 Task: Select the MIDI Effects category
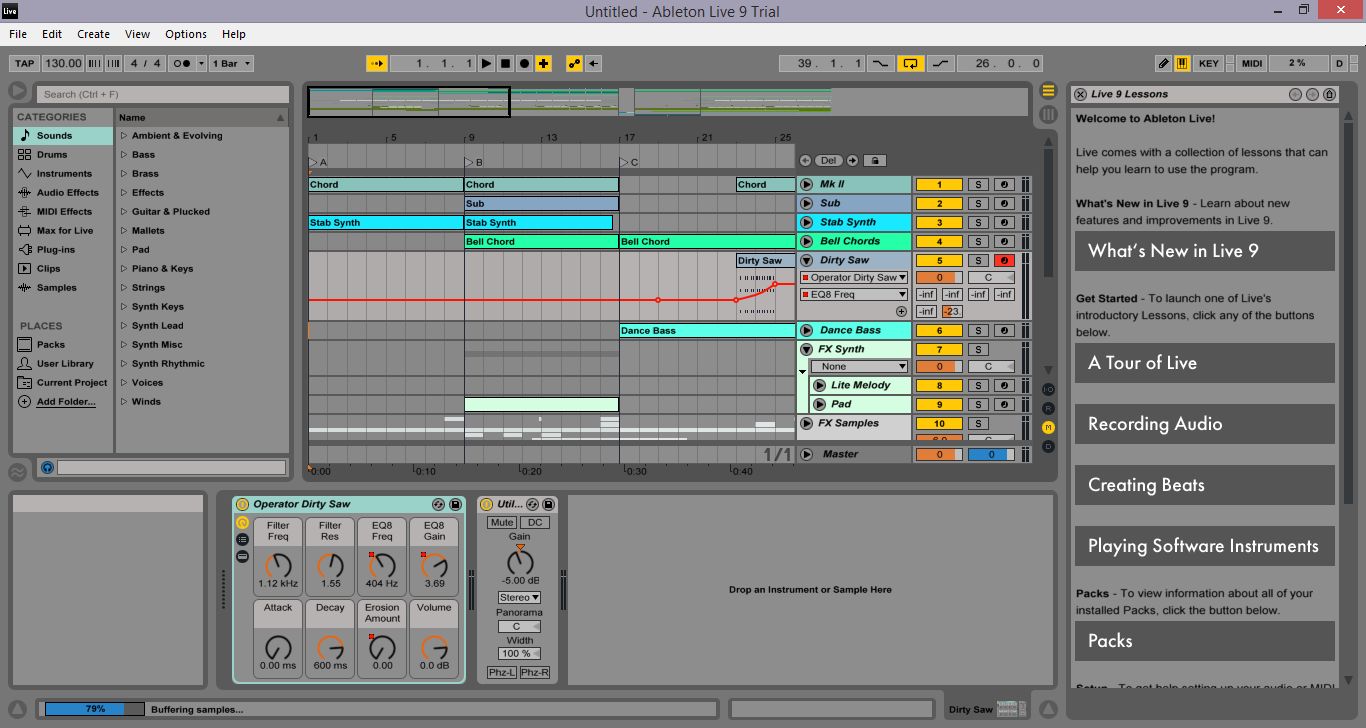coord(63,212)
